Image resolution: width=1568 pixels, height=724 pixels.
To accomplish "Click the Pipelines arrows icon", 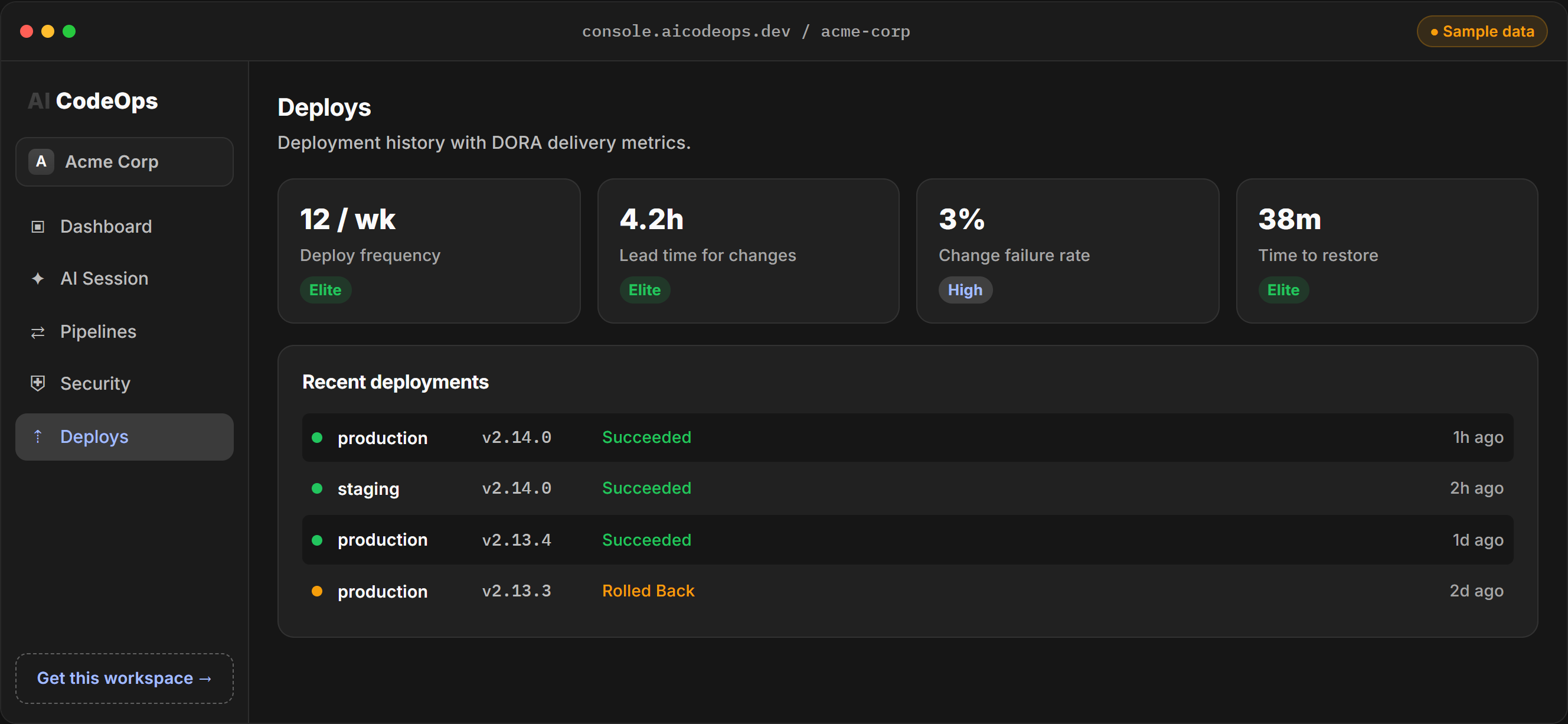I will coord(38,332).
